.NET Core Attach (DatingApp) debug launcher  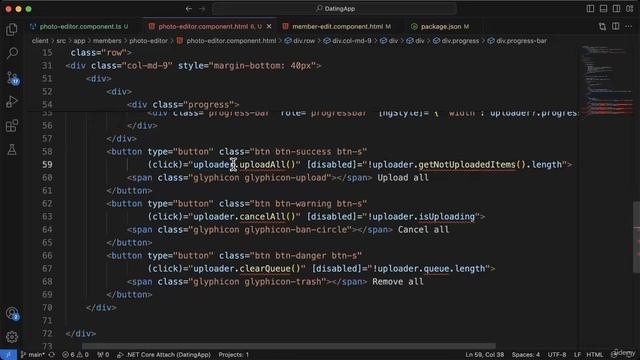[164, 355]
